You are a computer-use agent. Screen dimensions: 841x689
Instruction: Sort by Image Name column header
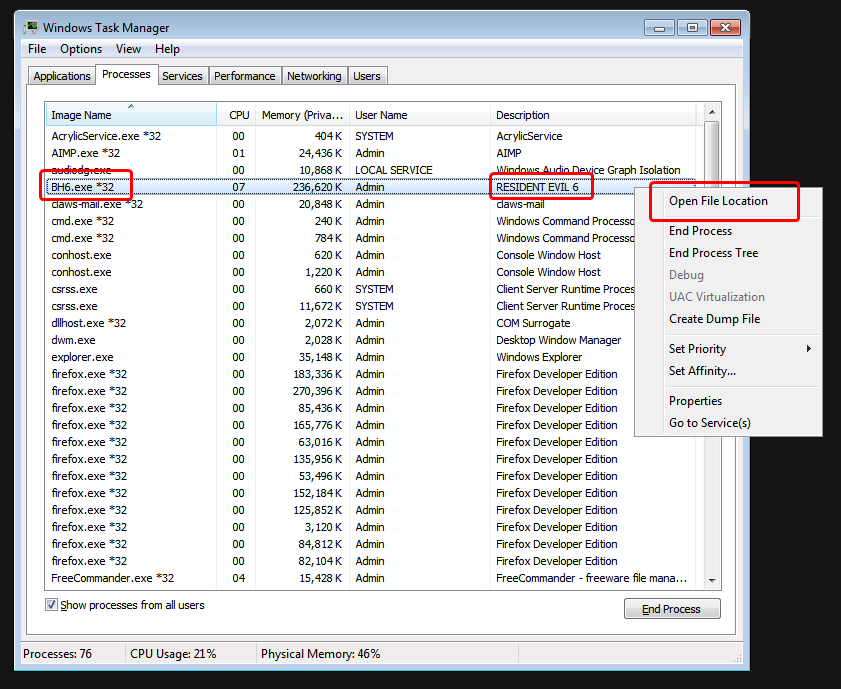pyautogui.click(x=130, y=115)
